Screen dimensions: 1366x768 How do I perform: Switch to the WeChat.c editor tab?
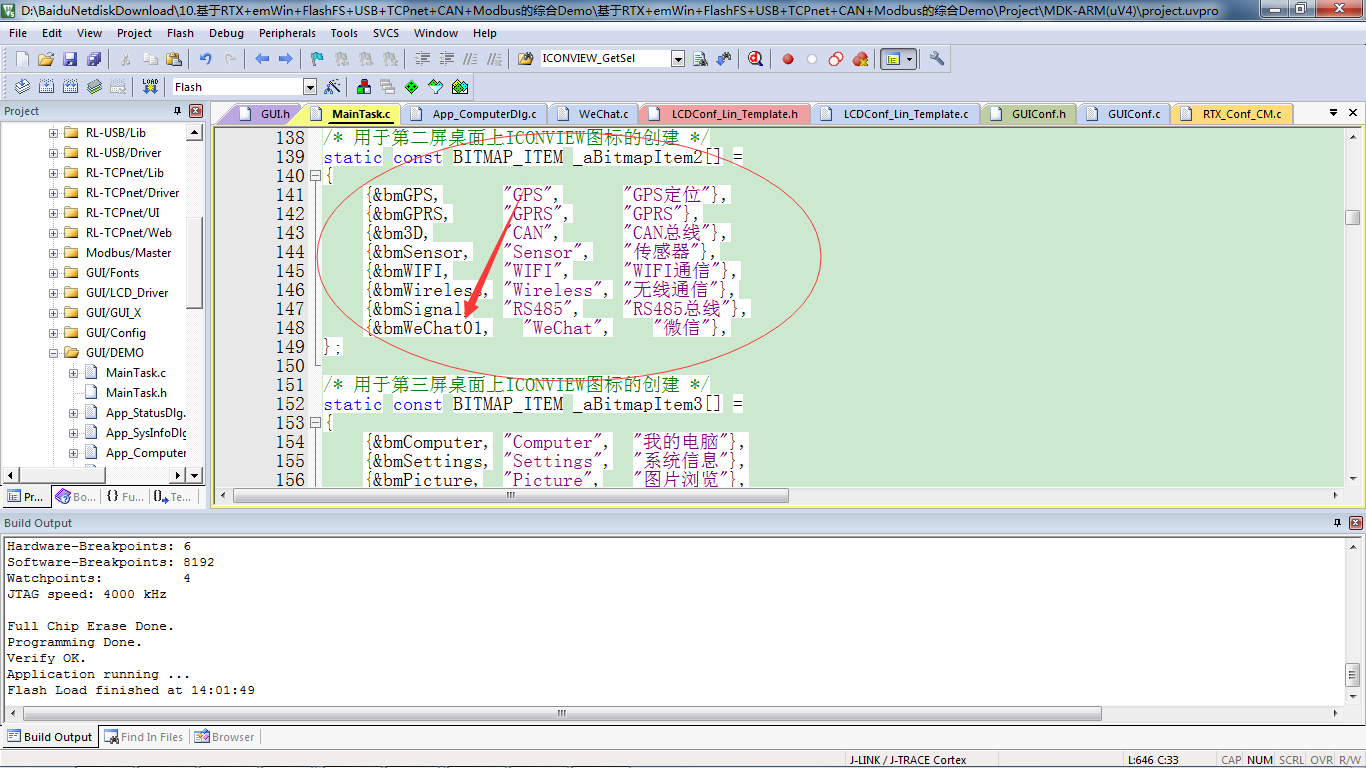[594, 114]
